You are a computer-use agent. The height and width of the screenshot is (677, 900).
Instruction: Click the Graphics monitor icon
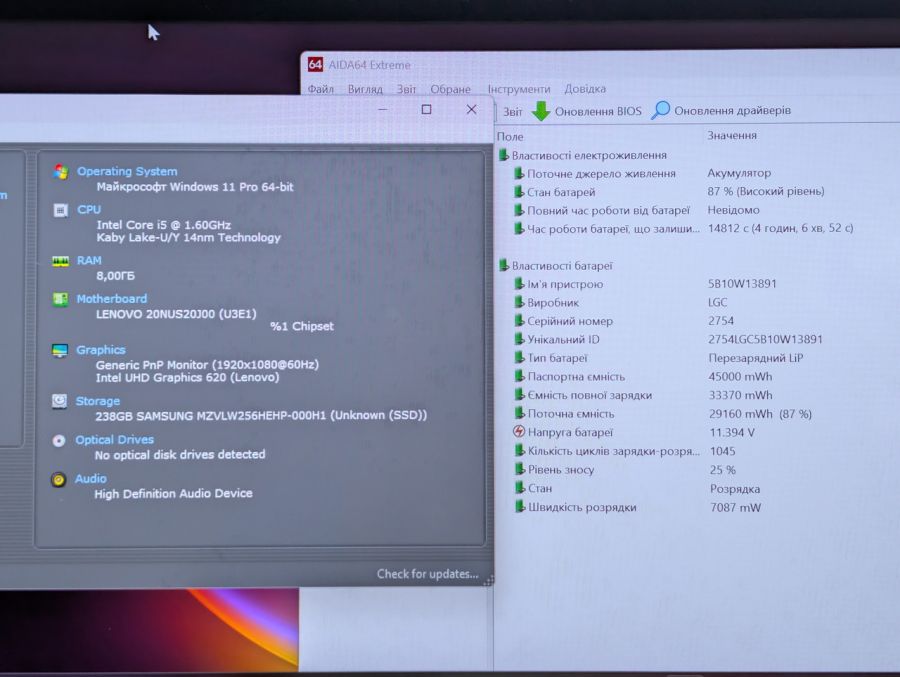tap(60, 350)
